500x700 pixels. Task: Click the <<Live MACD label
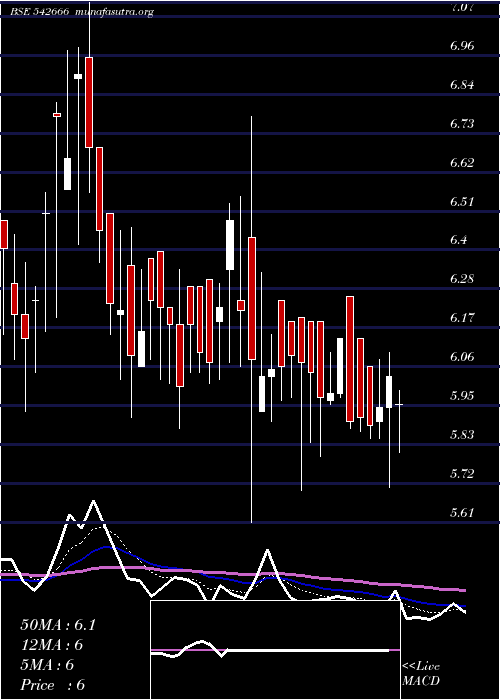[x=421, y=674]
